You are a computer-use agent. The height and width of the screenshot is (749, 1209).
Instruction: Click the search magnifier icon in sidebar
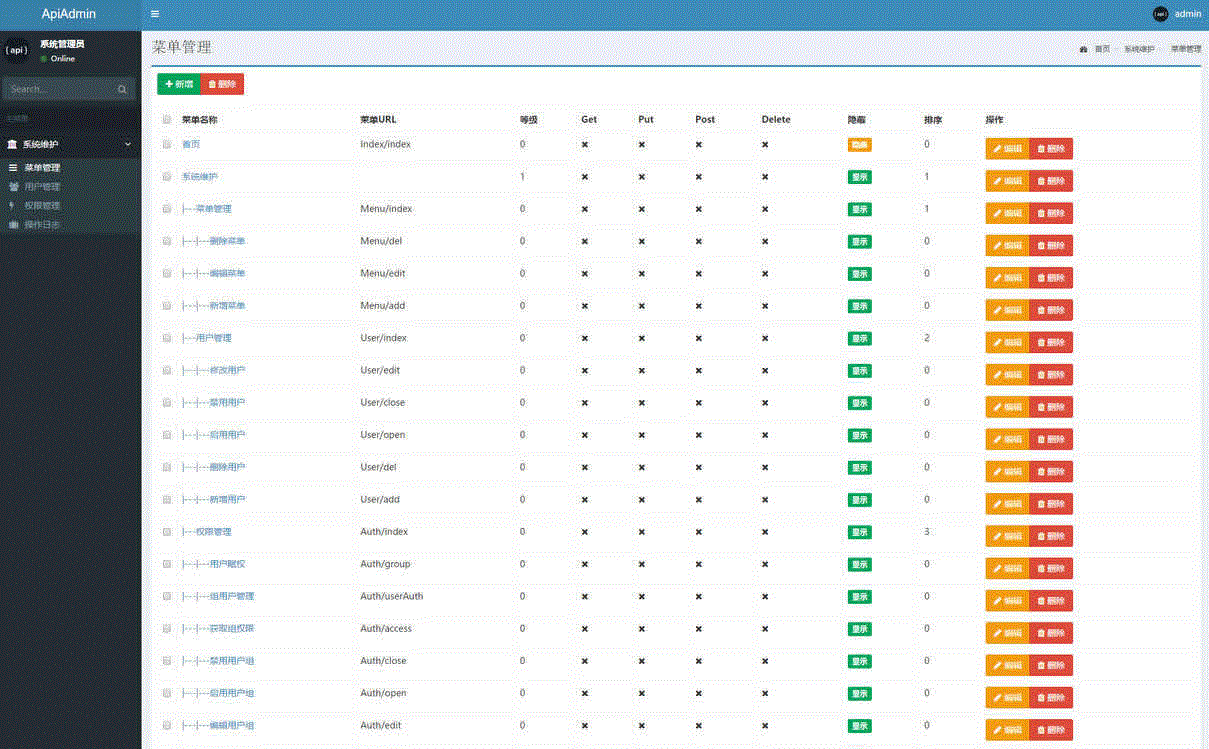(x=122, y=89)
